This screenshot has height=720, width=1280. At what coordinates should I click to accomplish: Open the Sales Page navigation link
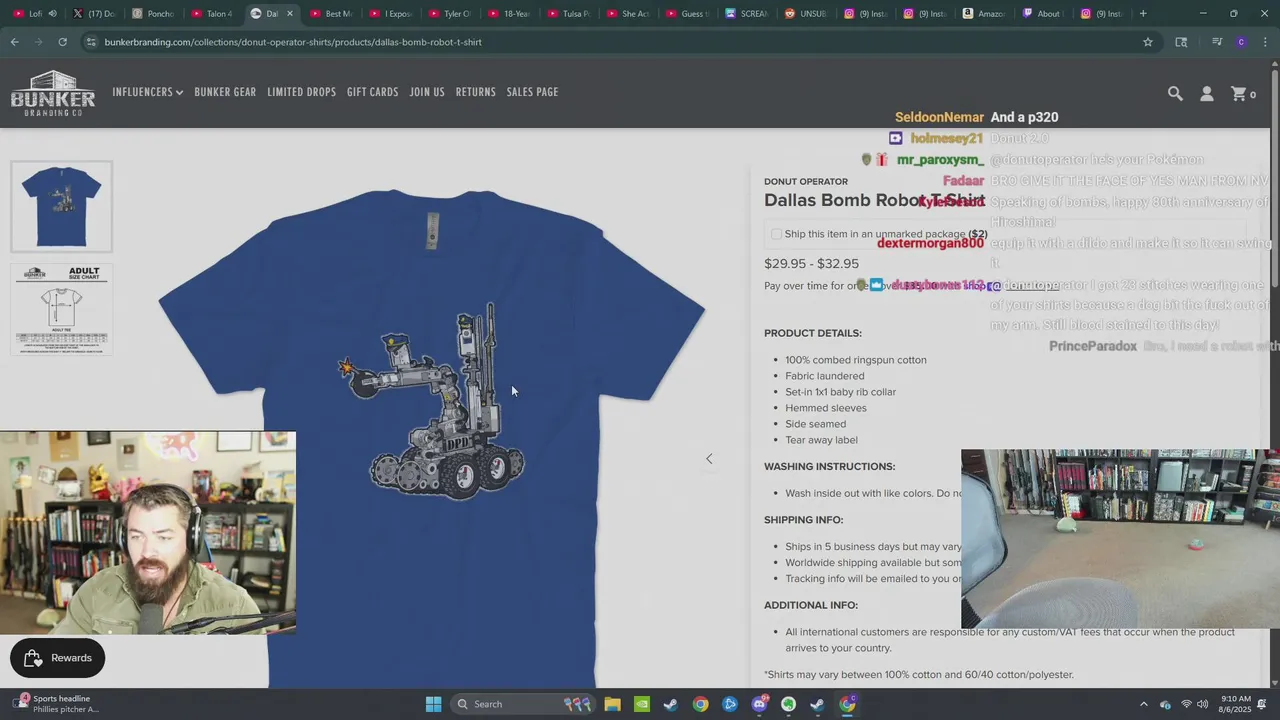click(x=532, y=92)
